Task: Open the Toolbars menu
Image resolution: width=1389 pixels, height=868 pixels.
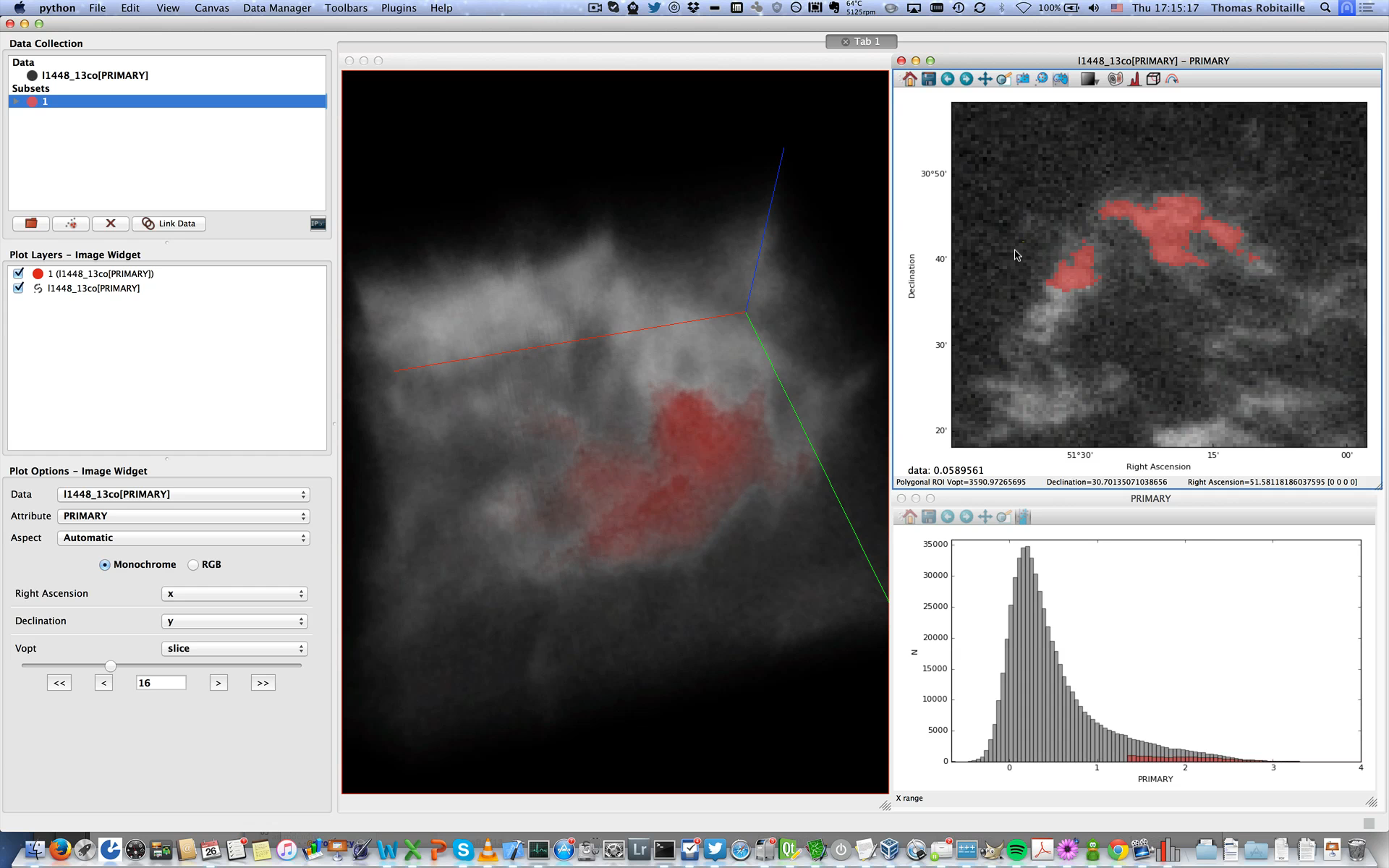Action: pos(346,8)
